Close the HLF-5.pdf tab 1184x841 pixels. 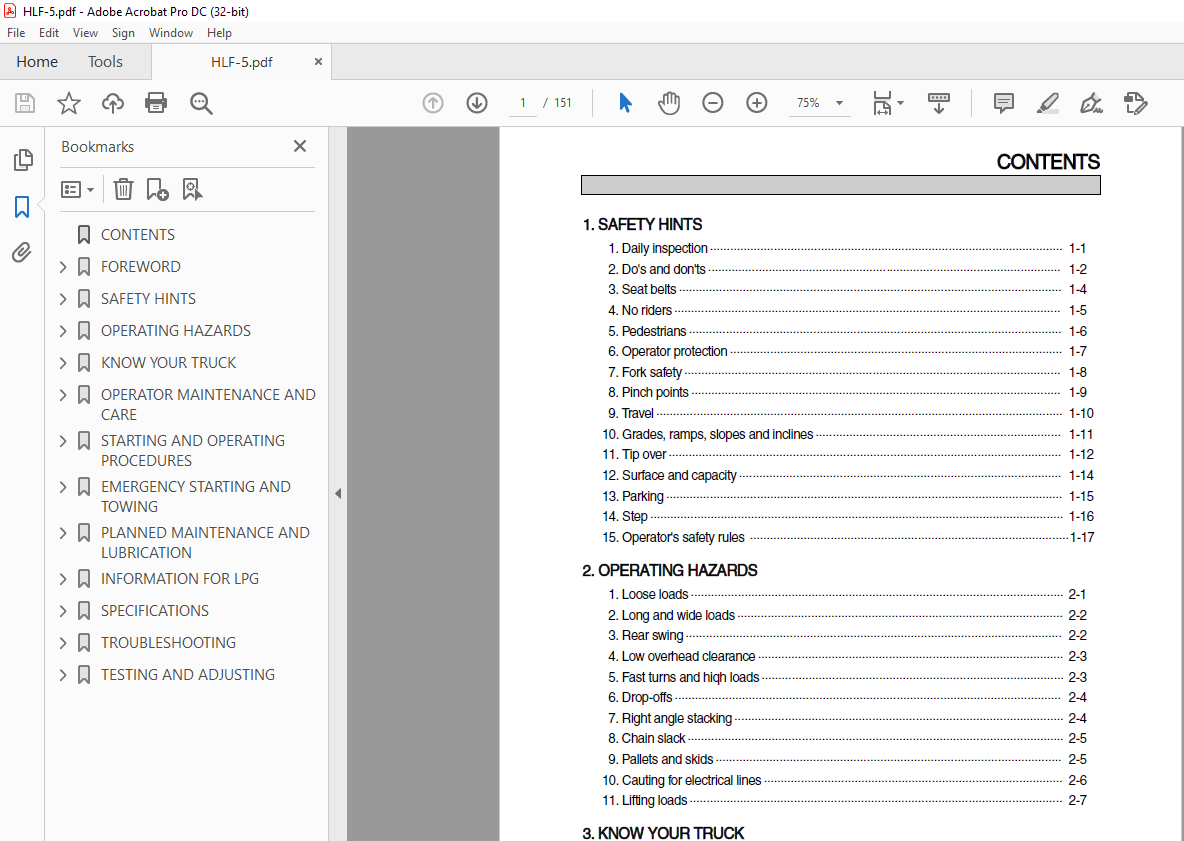tap(319, 62)
